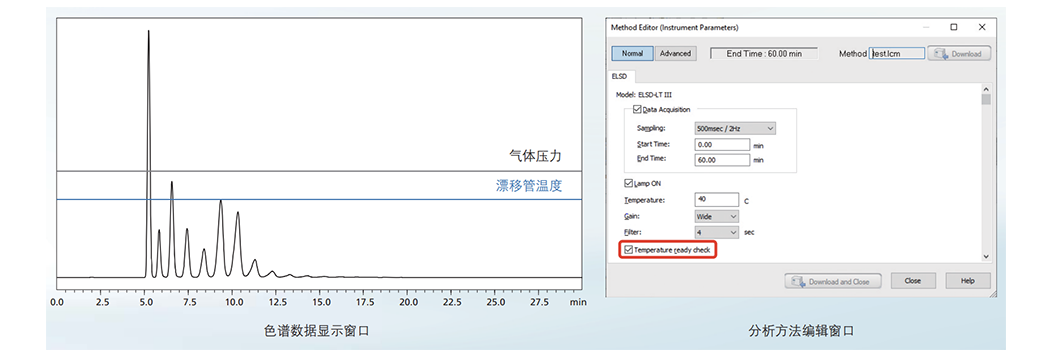Click the vertical scrollbar thumb in parameters pane
The width and height of the screenshot is (1054, 362).
click(x=986, y=99)
